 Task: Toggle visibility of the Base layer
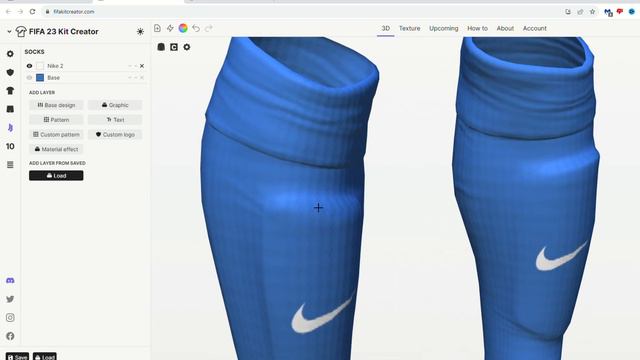(x=29, y=78)
